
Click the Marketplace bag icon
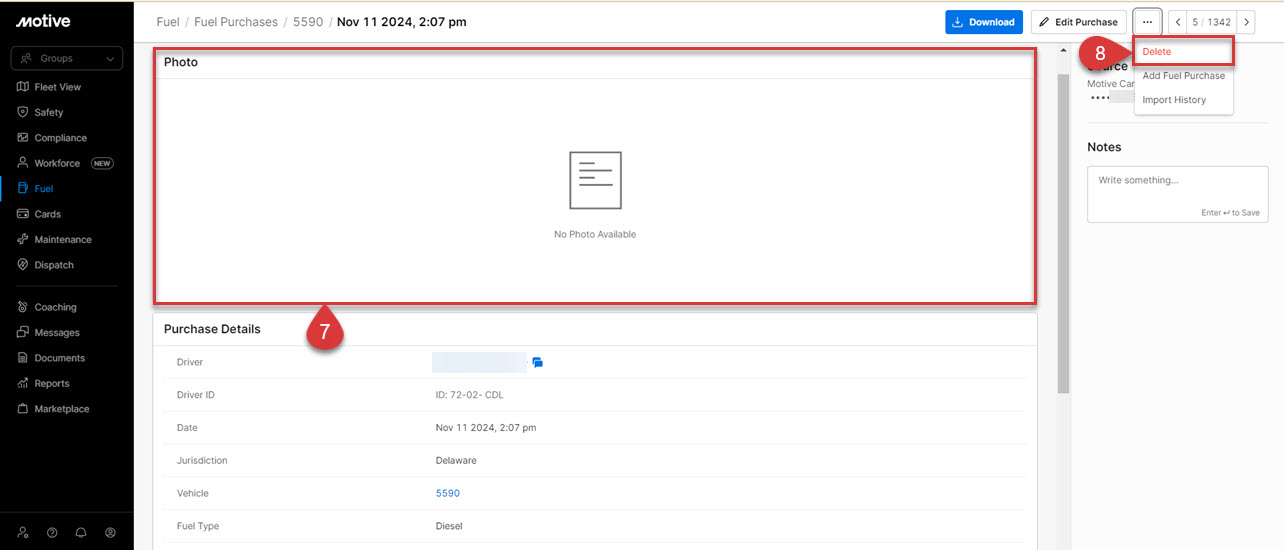(x=23, y=409)
